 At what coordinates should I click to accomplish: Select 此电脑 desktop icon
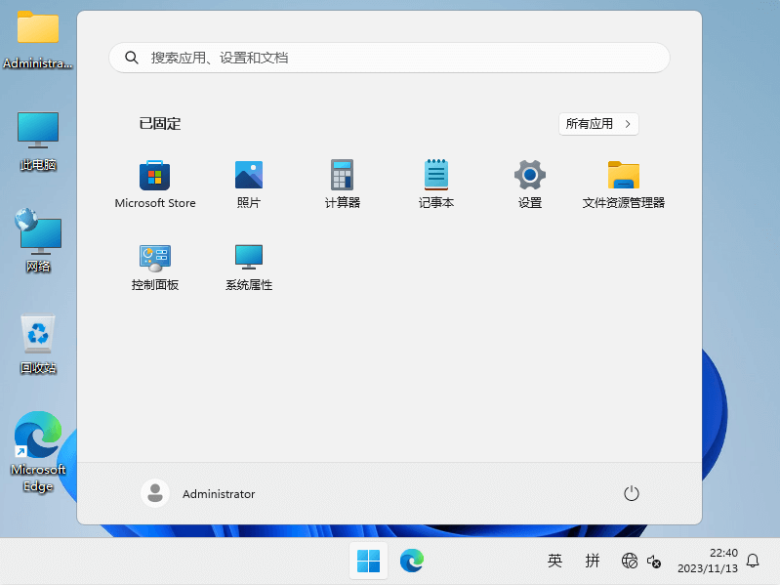tap(38, 141)
